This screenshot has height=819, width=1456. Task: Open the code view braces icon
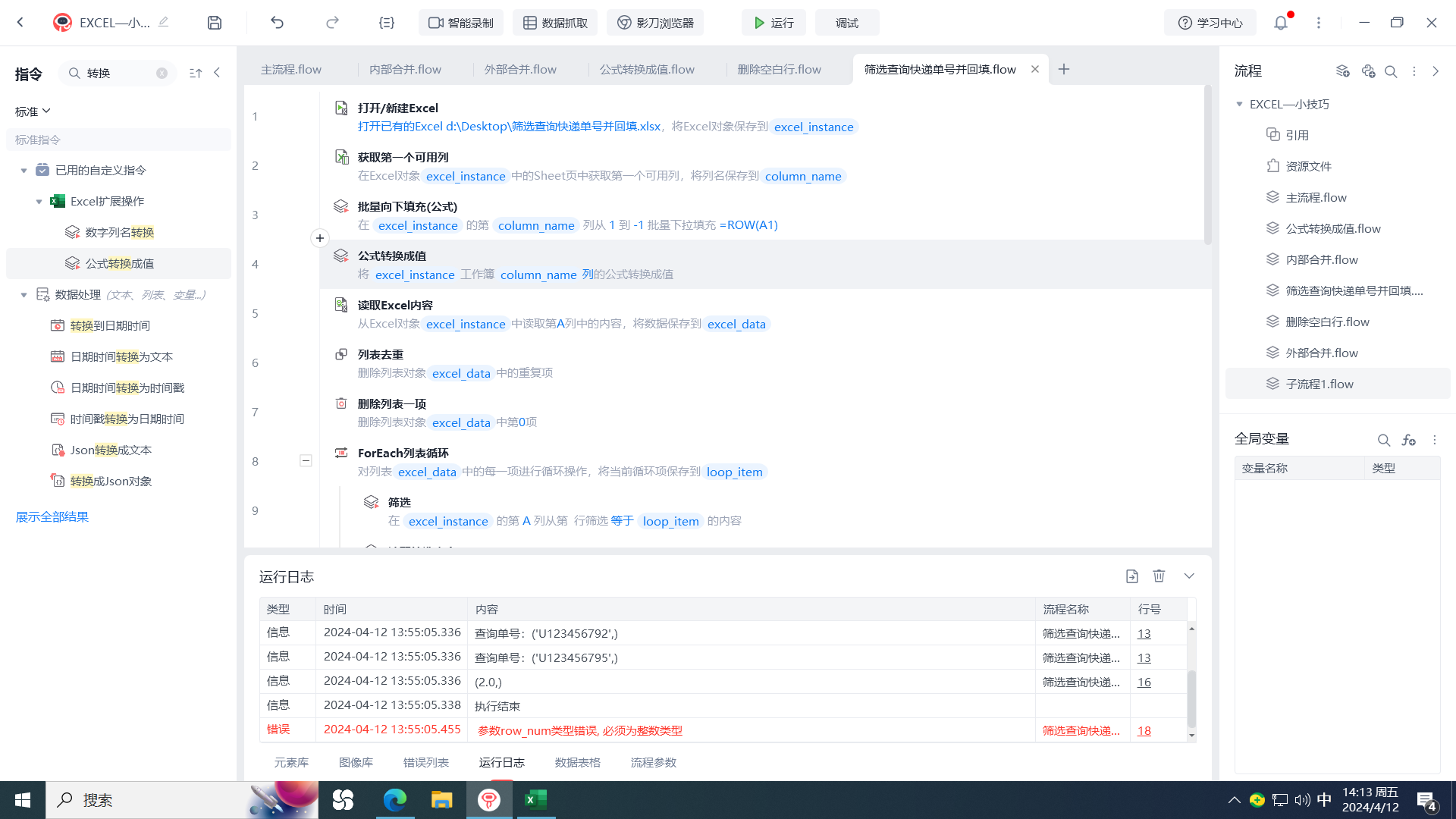coord(387,23)
